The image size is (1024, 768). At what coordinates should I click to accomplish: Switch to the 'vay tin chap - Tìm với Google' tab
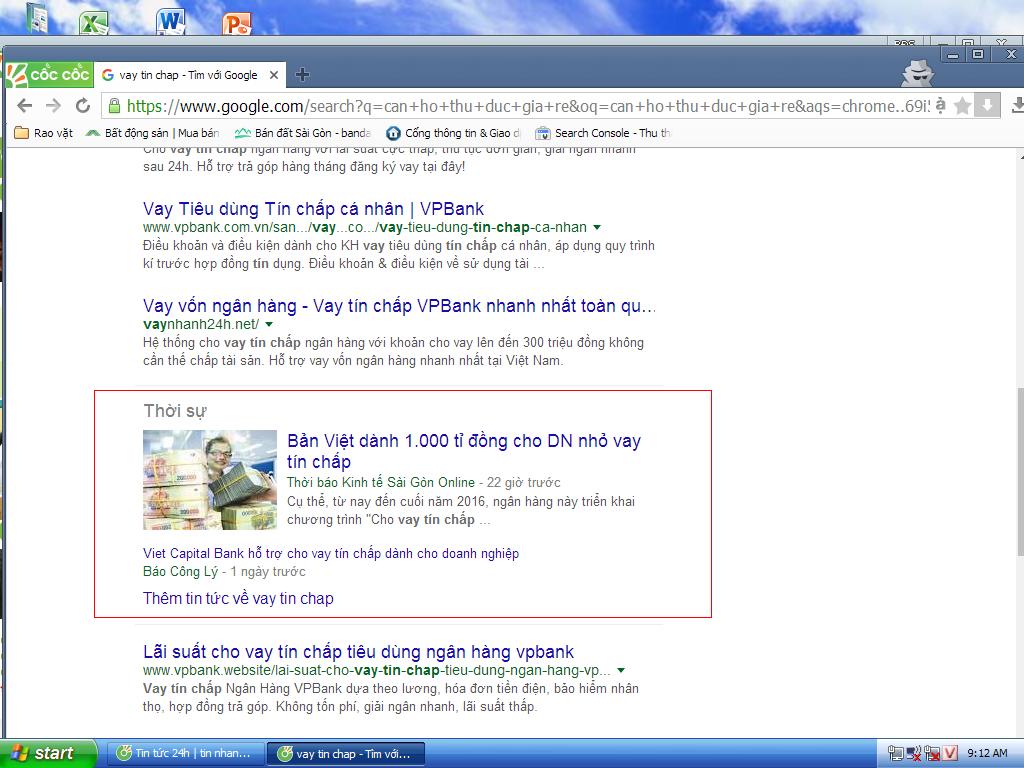click(189, 75)
